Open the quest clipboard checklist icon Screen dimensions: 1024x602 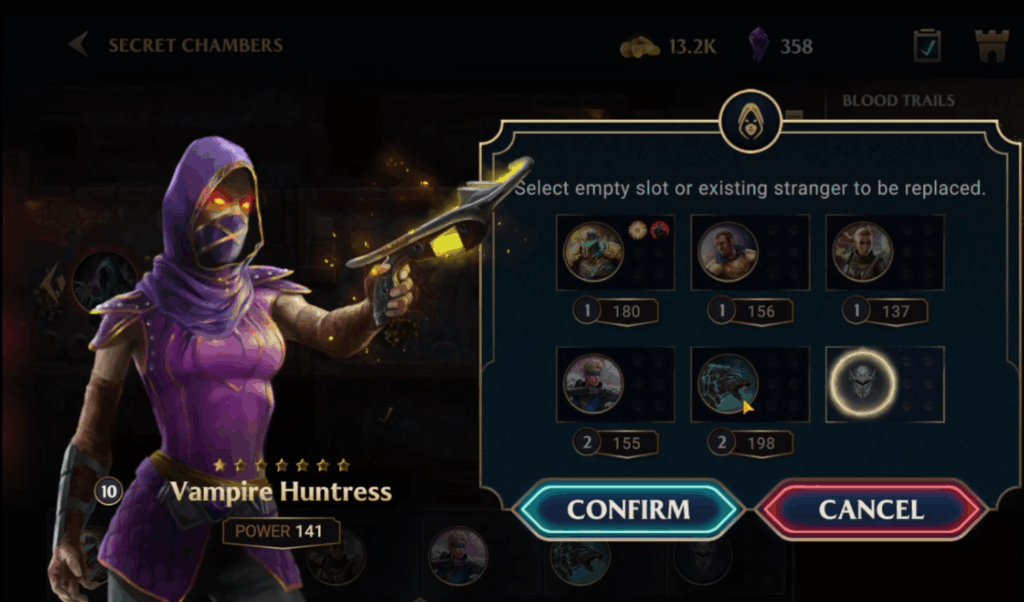pyautogui.click(x=927, y=46)
